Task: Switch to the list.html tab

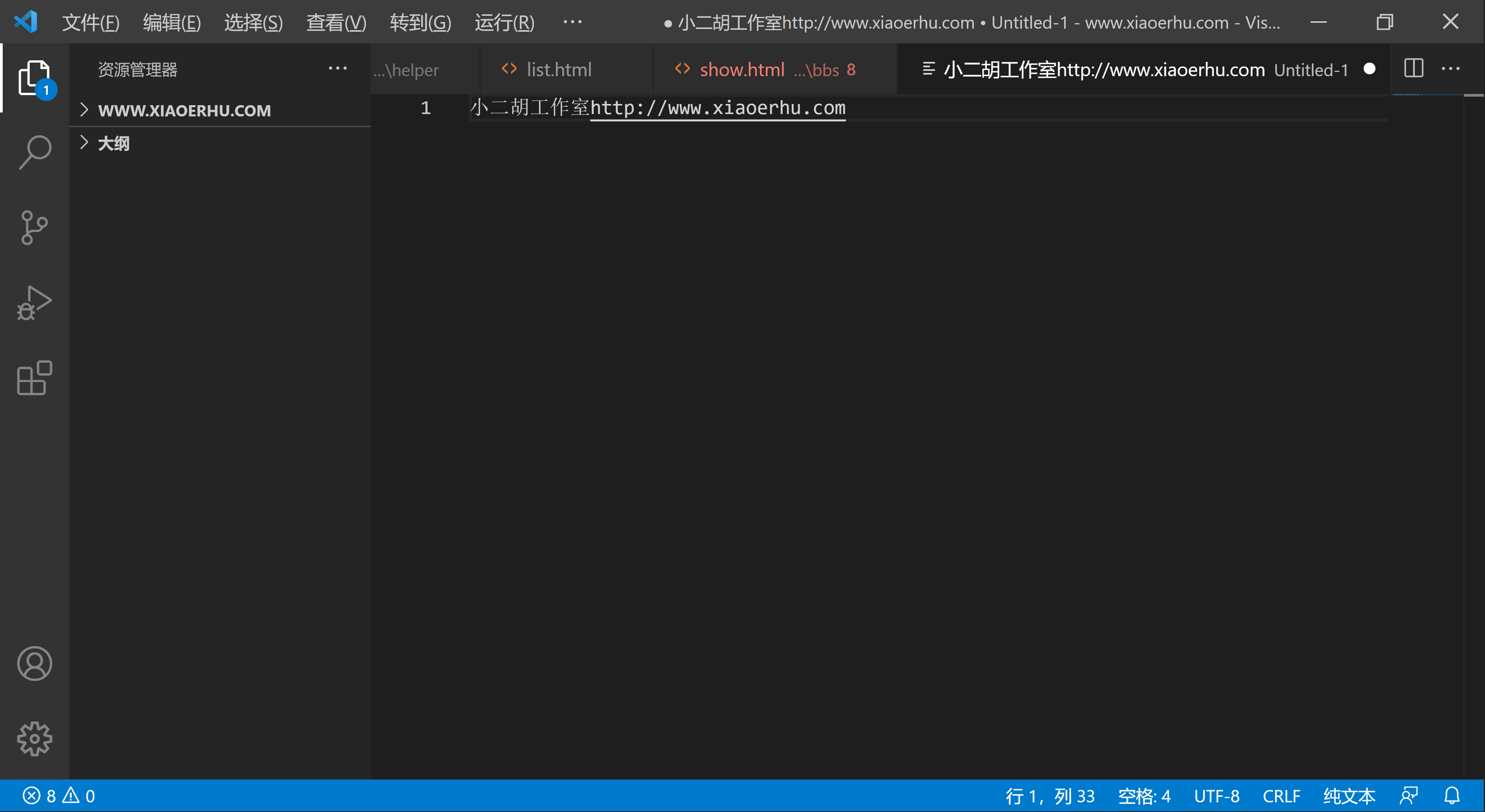Action: coord(558,70)
